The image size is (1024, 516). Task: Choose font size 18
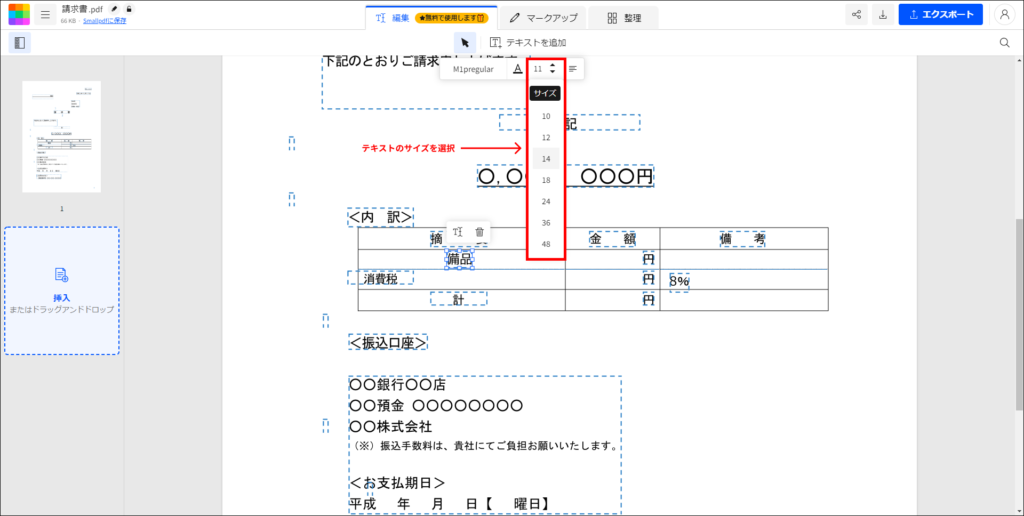[546, 180]
